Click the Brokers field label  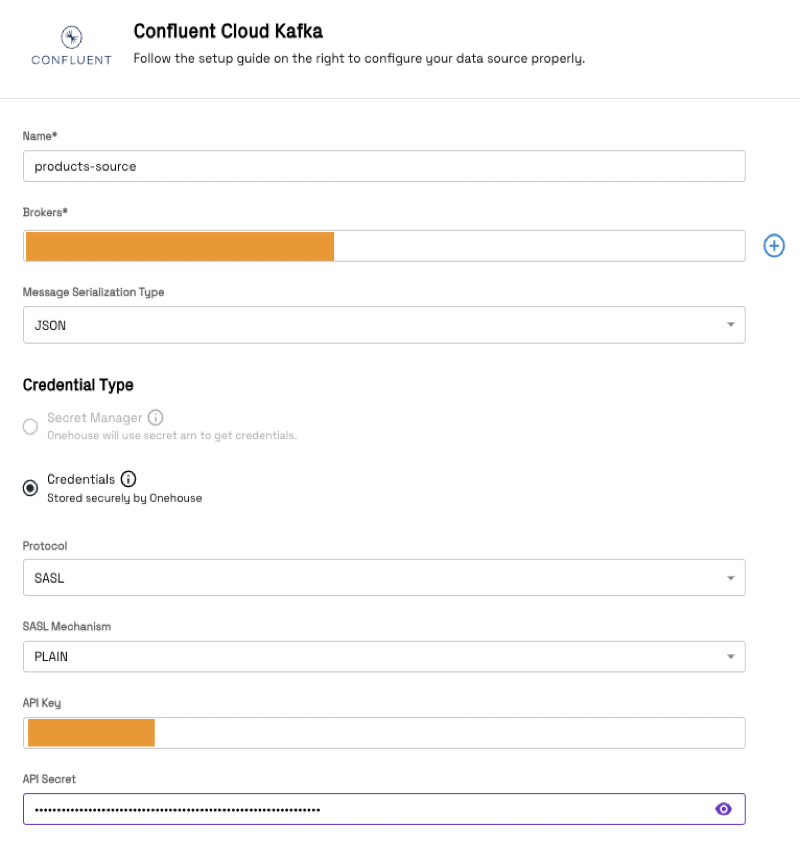(45, 212)
